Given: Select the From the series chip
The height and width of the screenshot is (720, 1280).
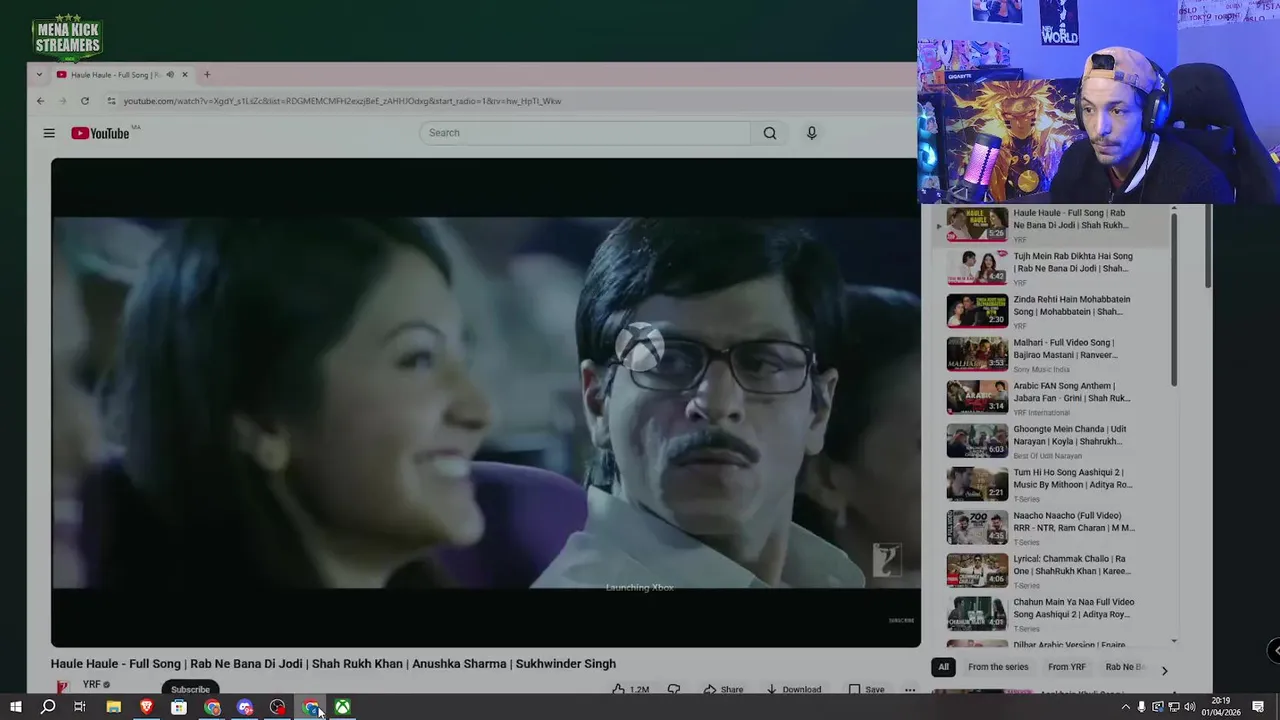Looking at the screenshot, I should coord(998,667).
